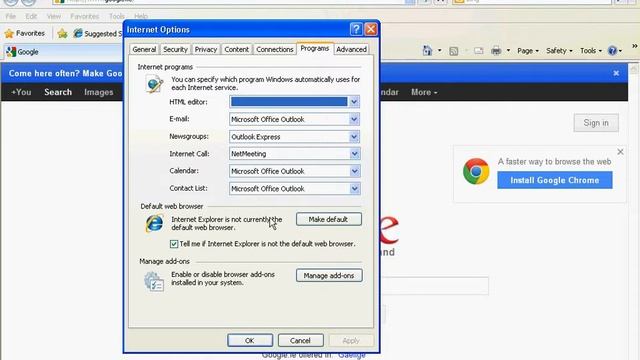Close the Chrome promotion box
The height and width of the screenshot is (360, 640).
620,152
